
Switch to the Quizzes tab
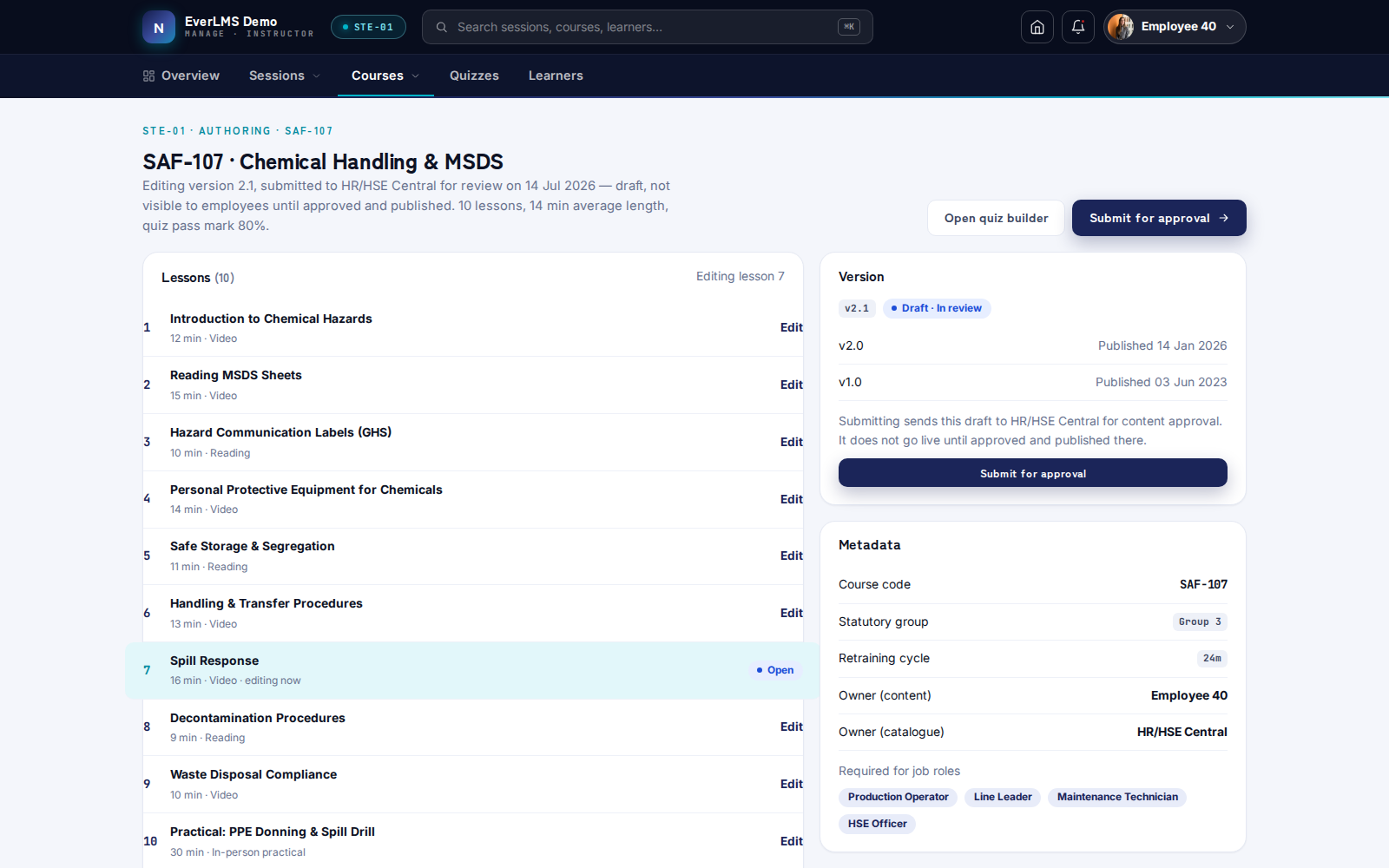474,76
